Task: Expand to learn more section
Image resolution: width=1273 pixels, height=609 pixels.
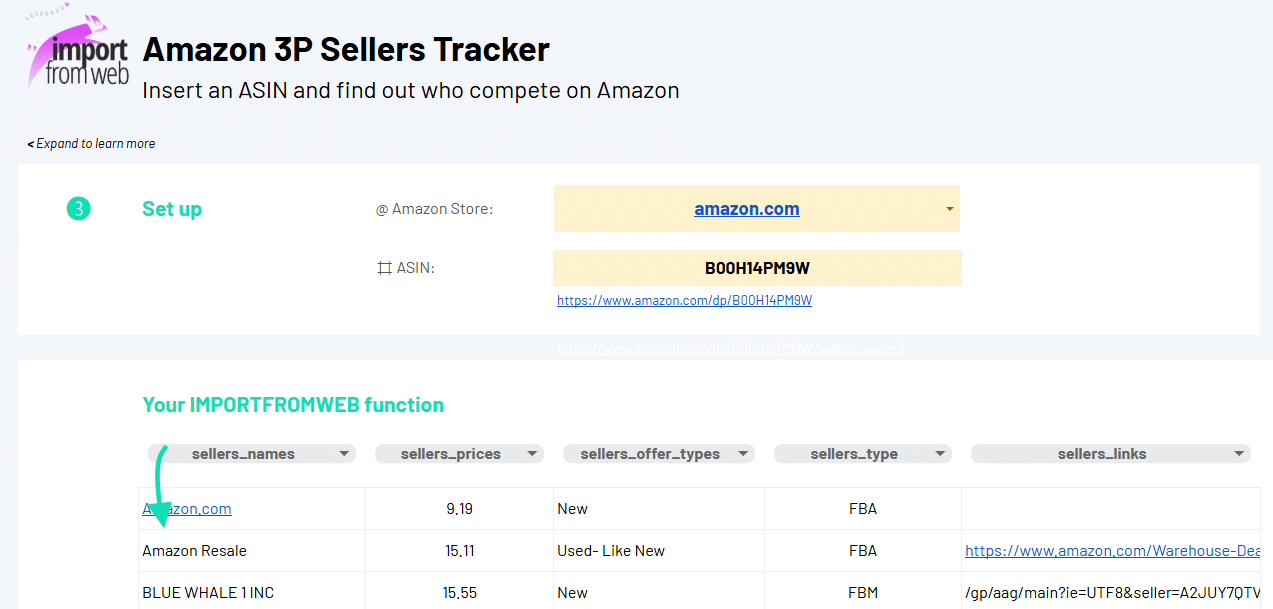Action: coord(92,144)
